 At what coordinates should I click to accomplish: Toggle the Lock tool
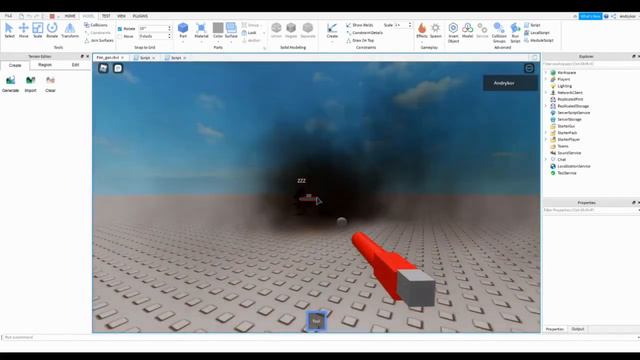click(x=249, y=33)
